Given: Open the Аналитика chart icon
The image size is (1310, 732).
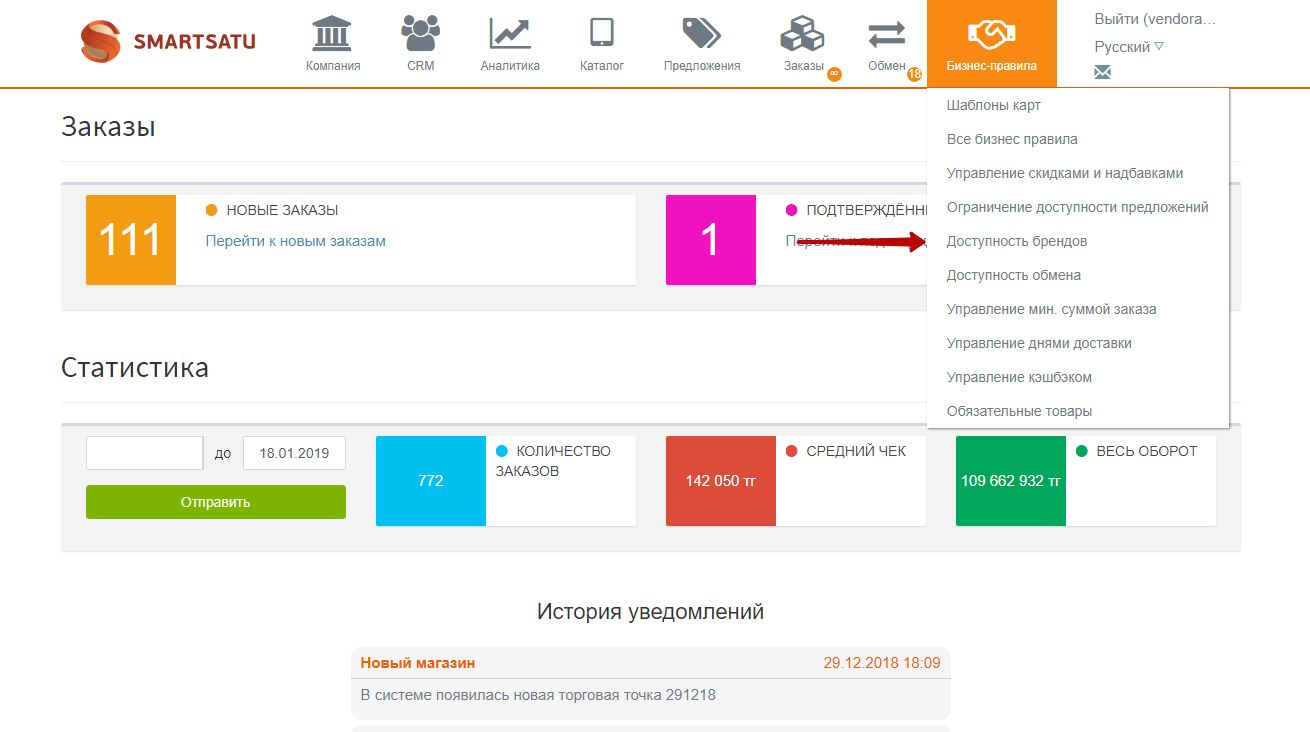Looking at the screenshot, I should pos(509,33).
